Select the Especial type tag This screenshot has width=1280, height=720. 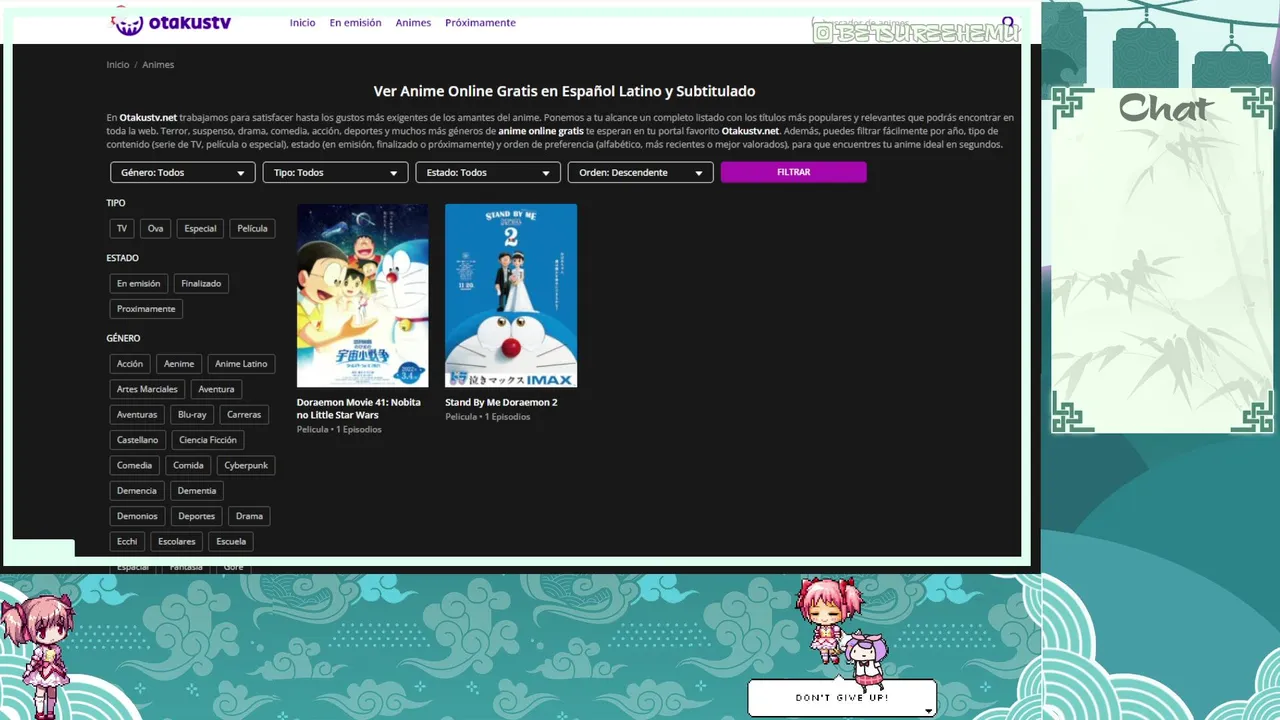tap(200, 228)
